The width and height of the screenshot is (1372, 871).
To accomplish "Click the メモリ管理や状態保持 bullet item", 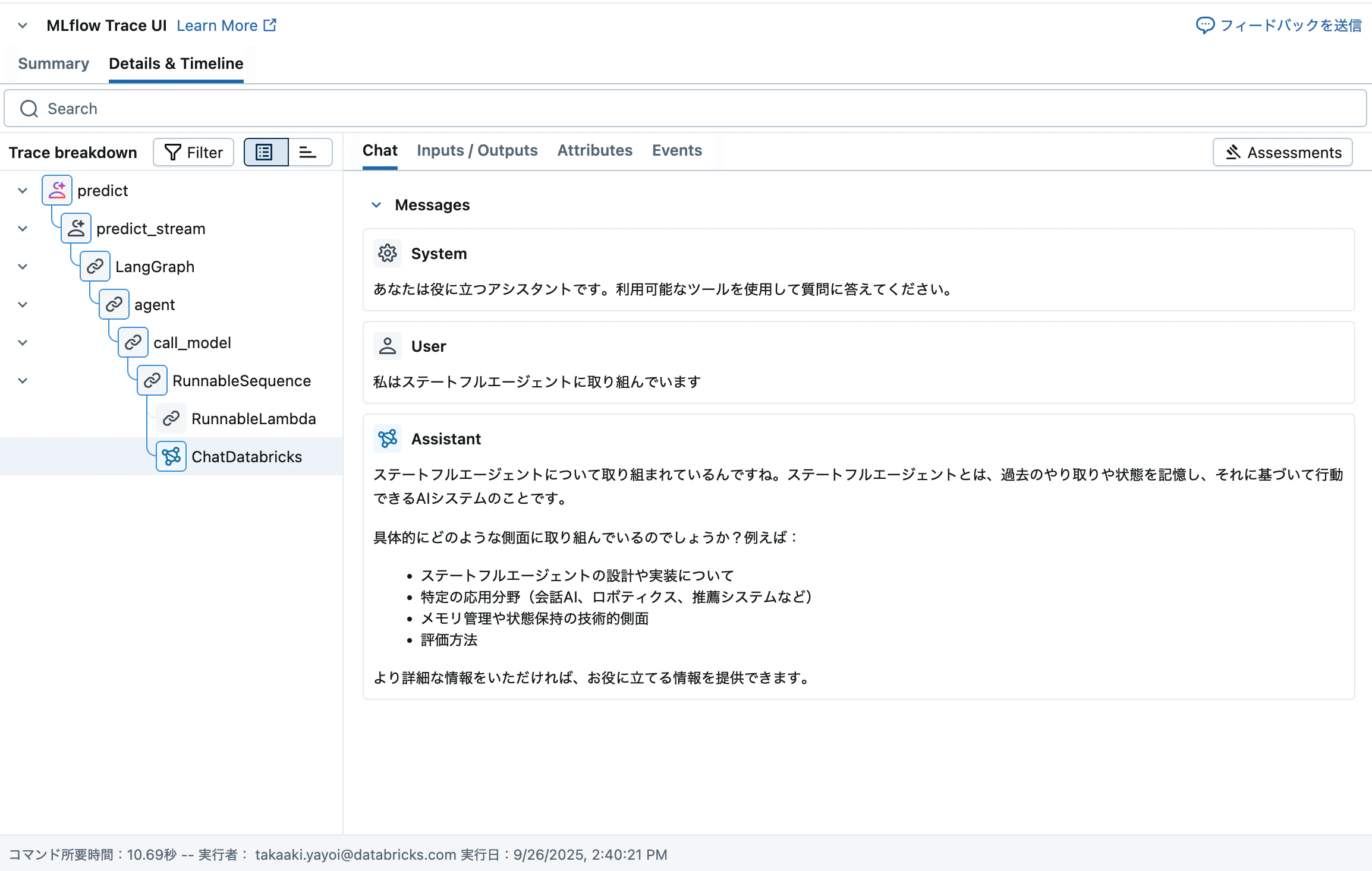I will tap(534, 618).
